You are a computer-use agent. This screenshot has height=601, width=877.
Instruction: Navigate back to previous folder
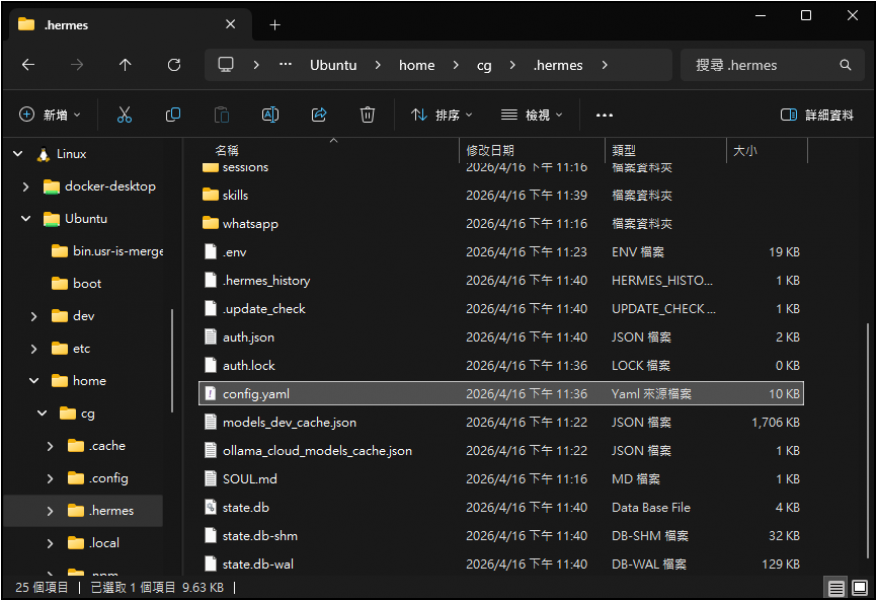click(x=28, y=65)
